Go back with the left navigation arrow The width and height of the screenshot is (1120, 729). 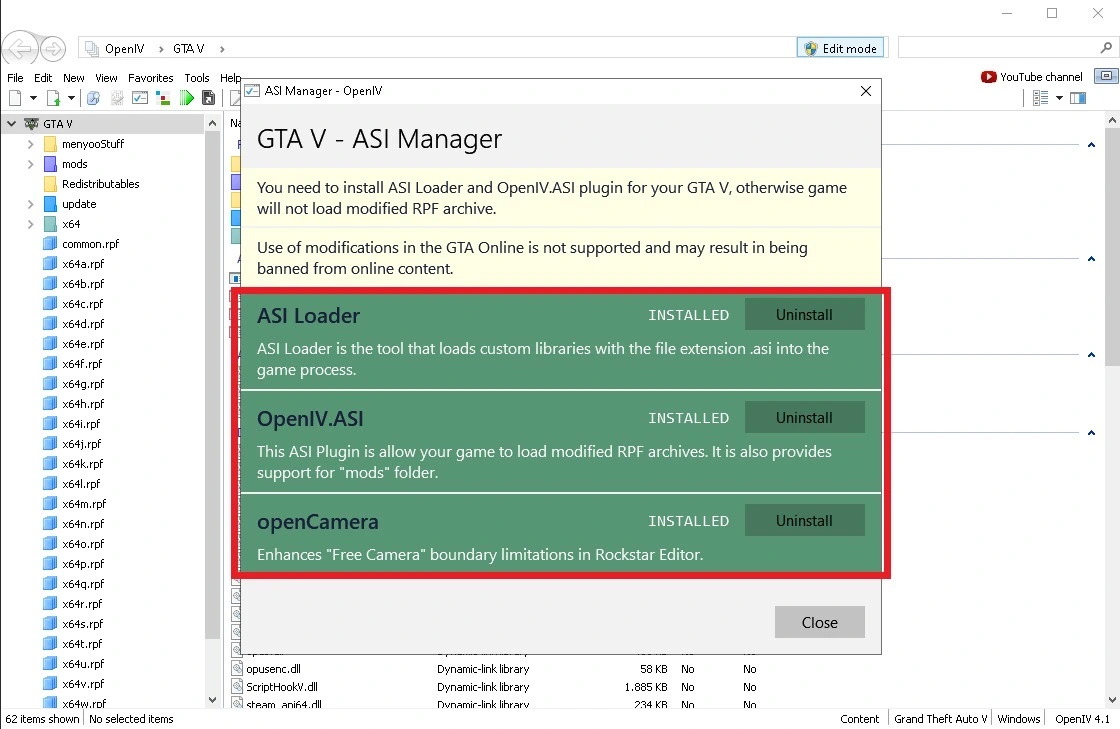tap(19, 49)
